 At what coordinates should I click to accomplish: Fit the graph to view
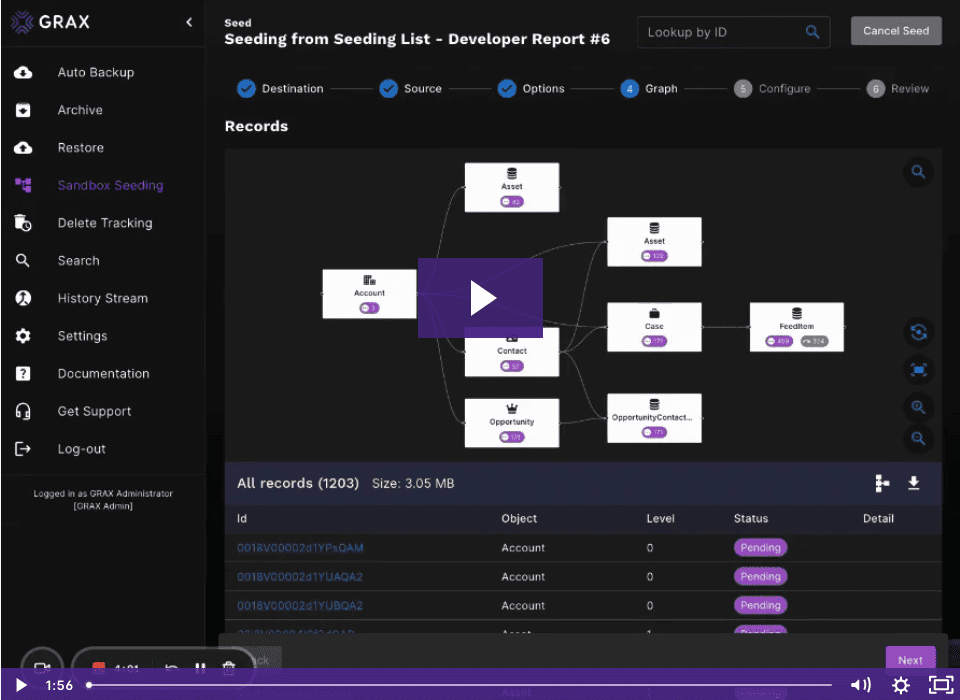pos(918,370)
